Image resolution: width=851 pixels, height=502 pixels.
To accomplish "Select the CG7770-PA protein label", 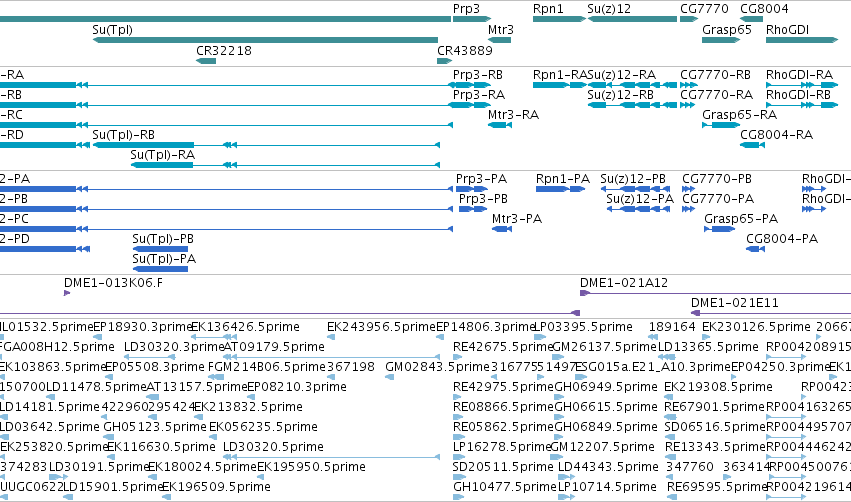I will pos(718,199).
